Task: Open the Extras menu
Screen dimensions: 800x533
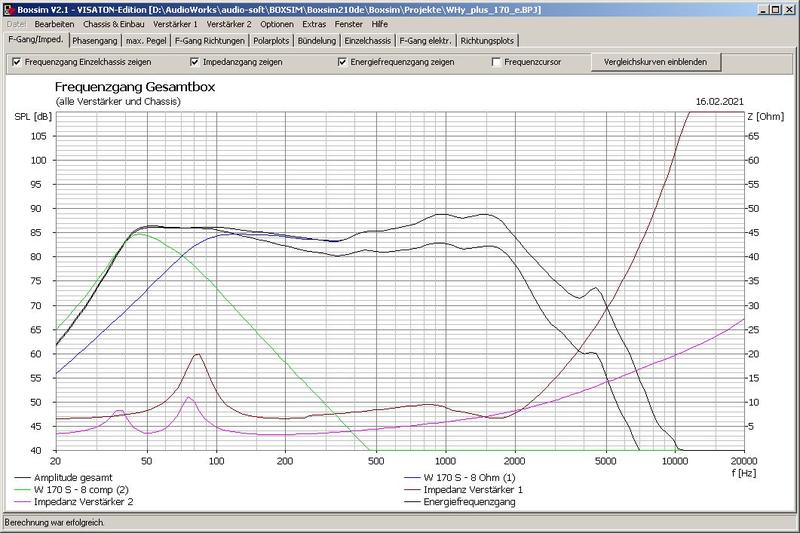Action: pyautogui.click(x=314, y=23)
